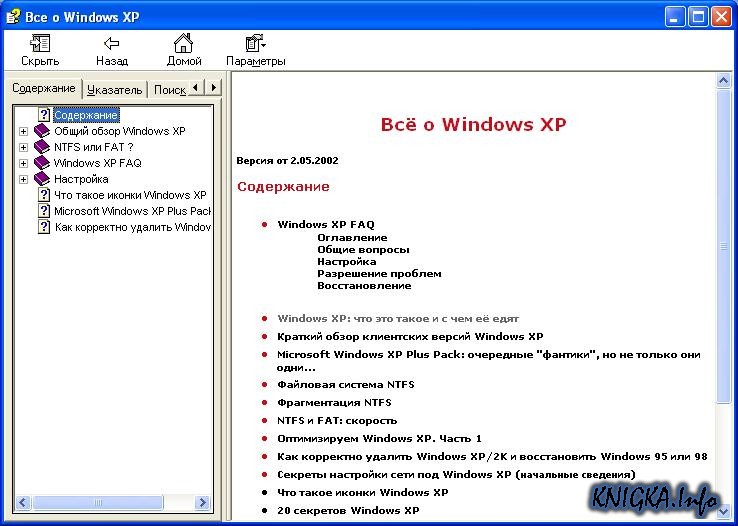This screenshot has width=738, height=526.
Task: Switch to the Содержание tab
Action: click(x=44, y=88)
